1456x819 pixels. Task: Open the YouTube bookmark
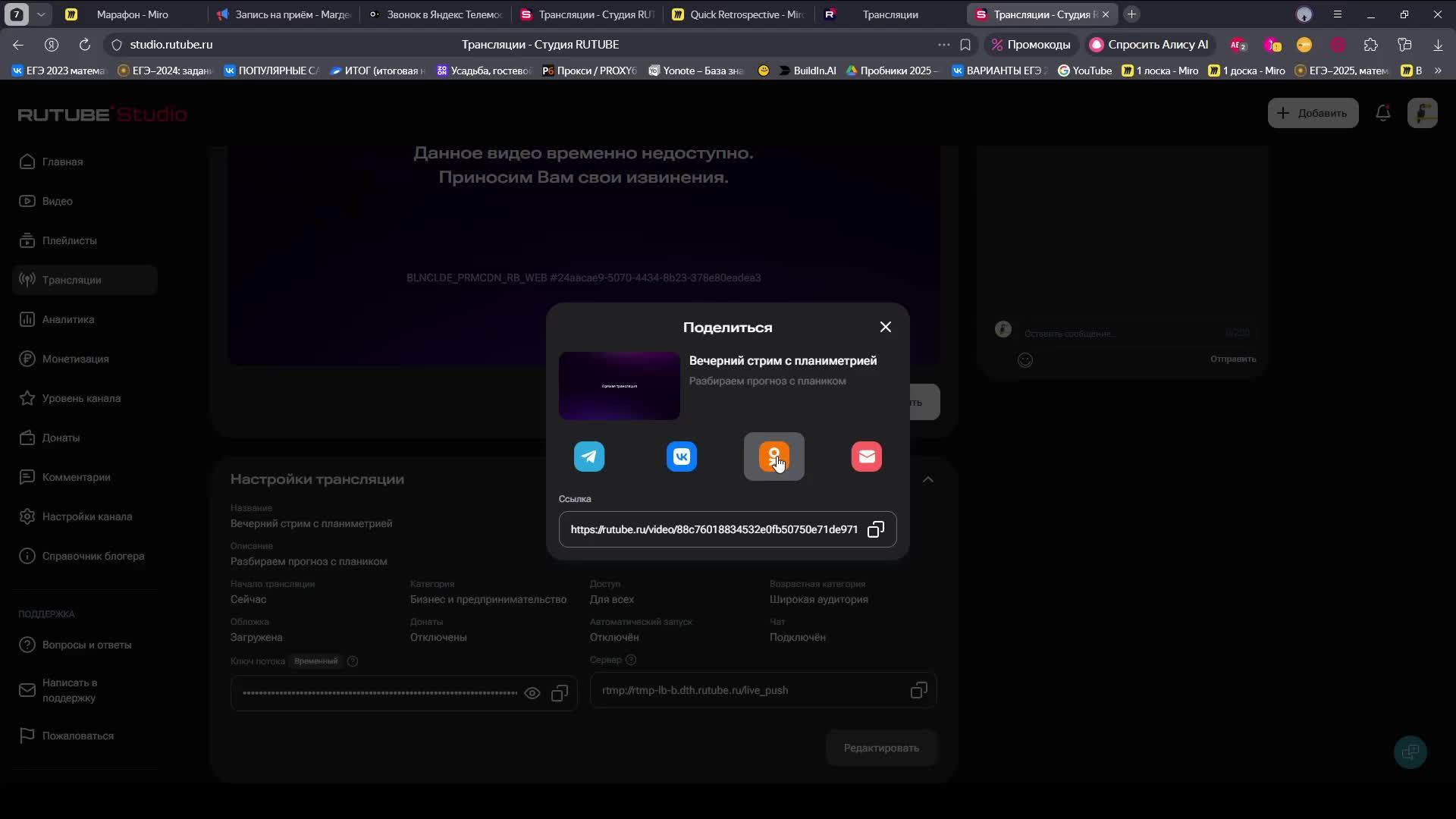pyautogui.click(x=1084, y=71)
